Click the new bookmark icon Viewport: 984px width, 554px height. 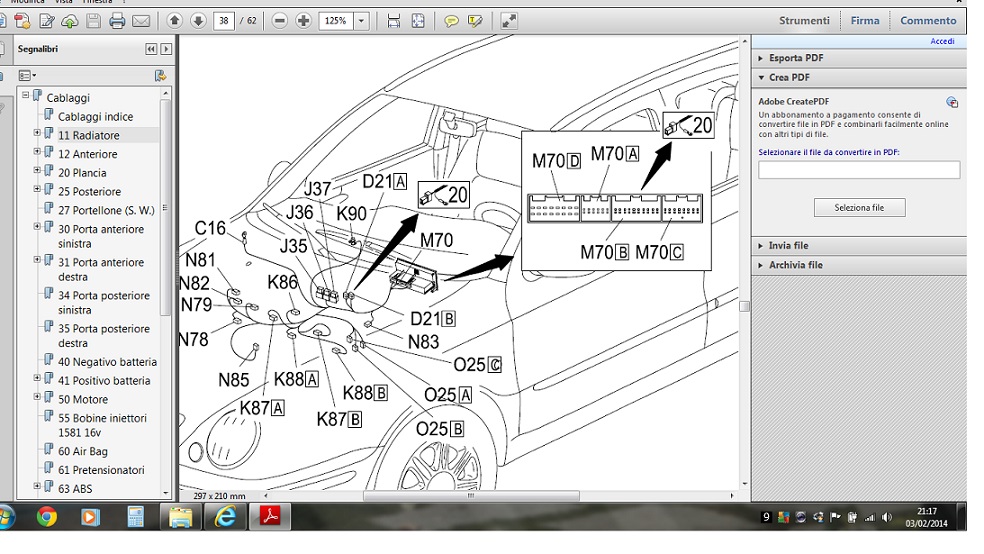[x=160, y=75]
